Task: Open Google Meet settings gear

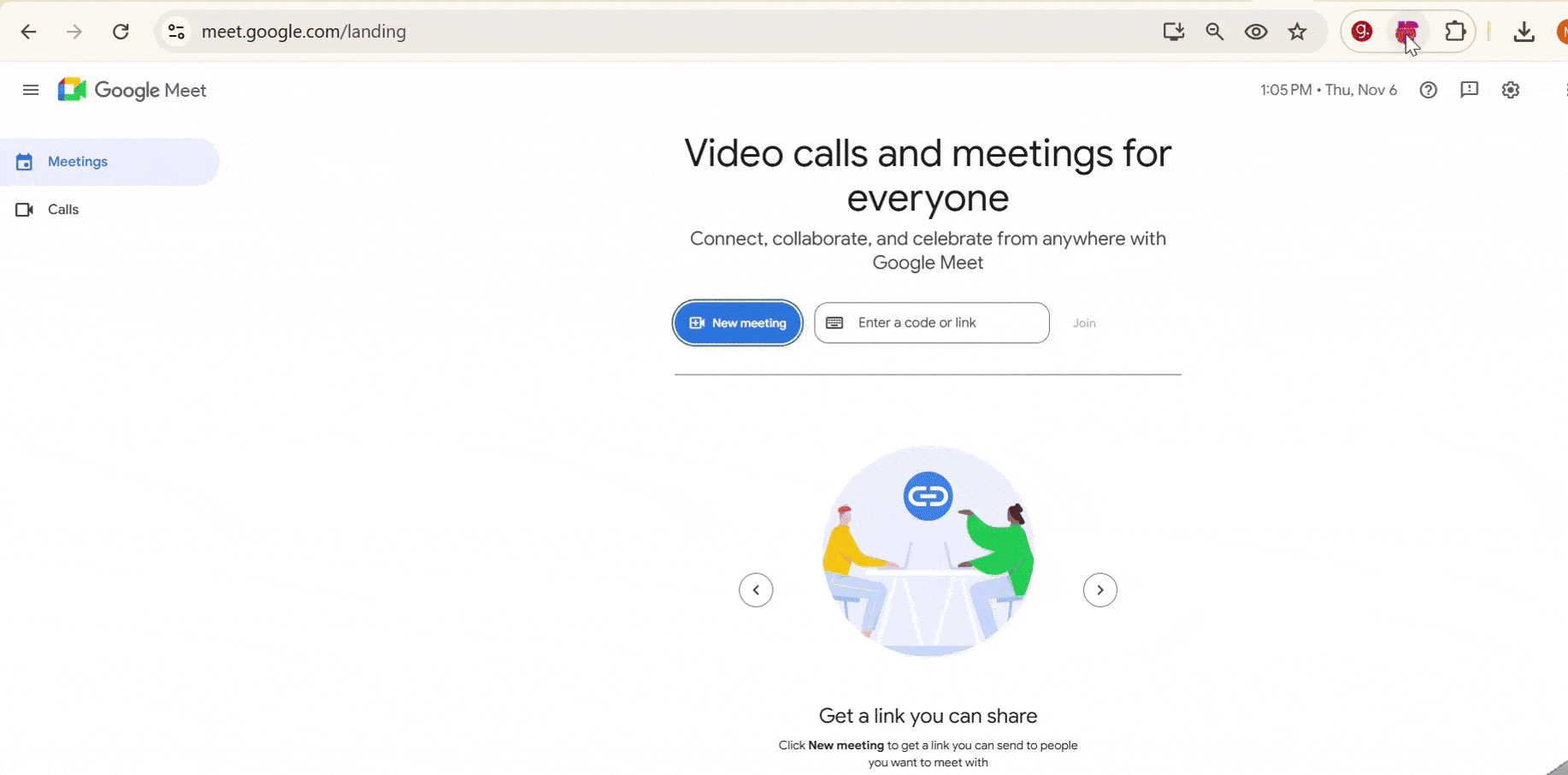Action: point(1511,90)
